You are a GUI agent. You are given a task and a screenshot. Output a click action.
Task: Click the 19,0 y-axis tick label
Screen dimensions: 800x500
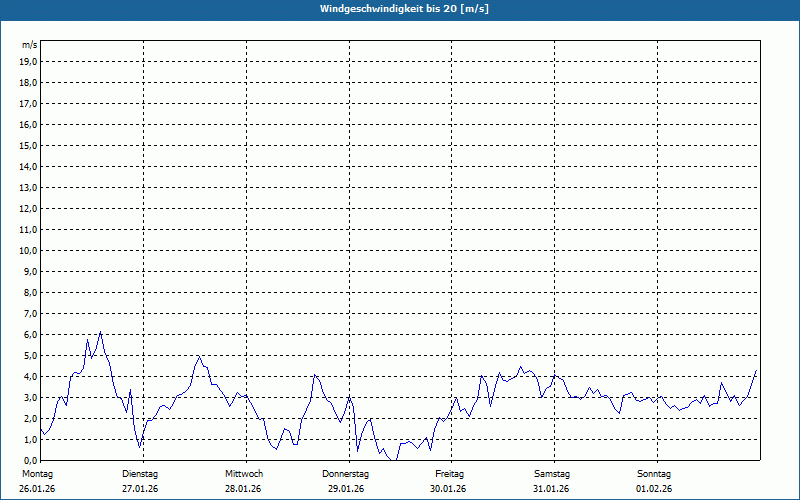click(x=28, y=61)
